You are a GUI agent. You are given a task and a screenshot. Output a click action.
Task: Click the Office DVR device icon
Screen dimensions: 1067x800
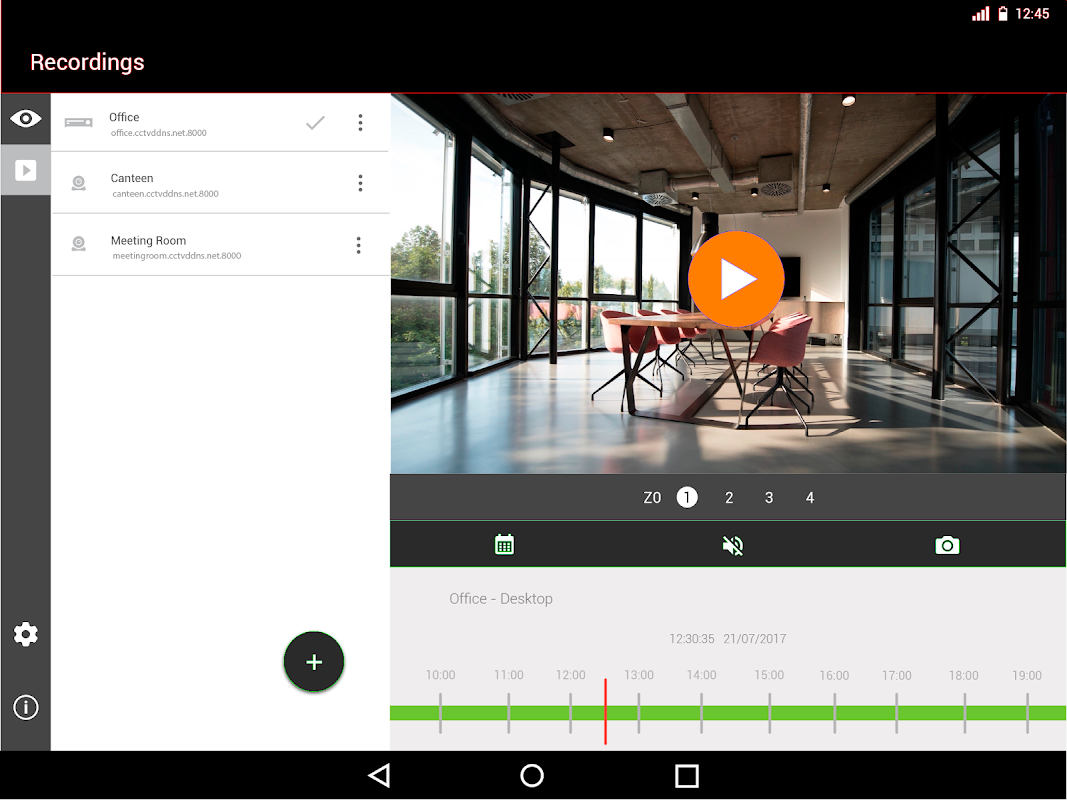point(78,122)
